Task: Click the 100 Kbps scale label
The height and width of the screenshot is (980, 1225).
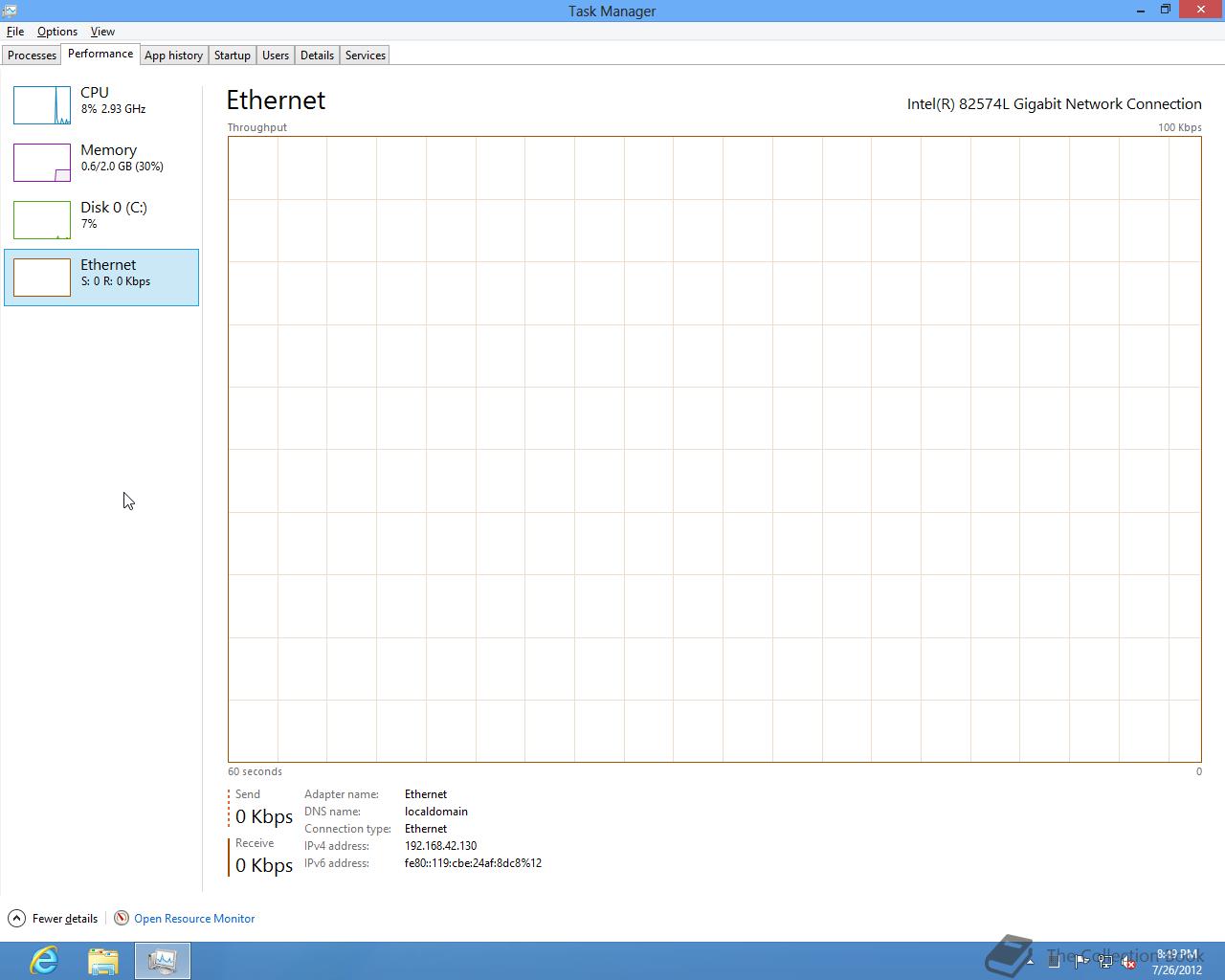Action: click(x=1180, y=127)
